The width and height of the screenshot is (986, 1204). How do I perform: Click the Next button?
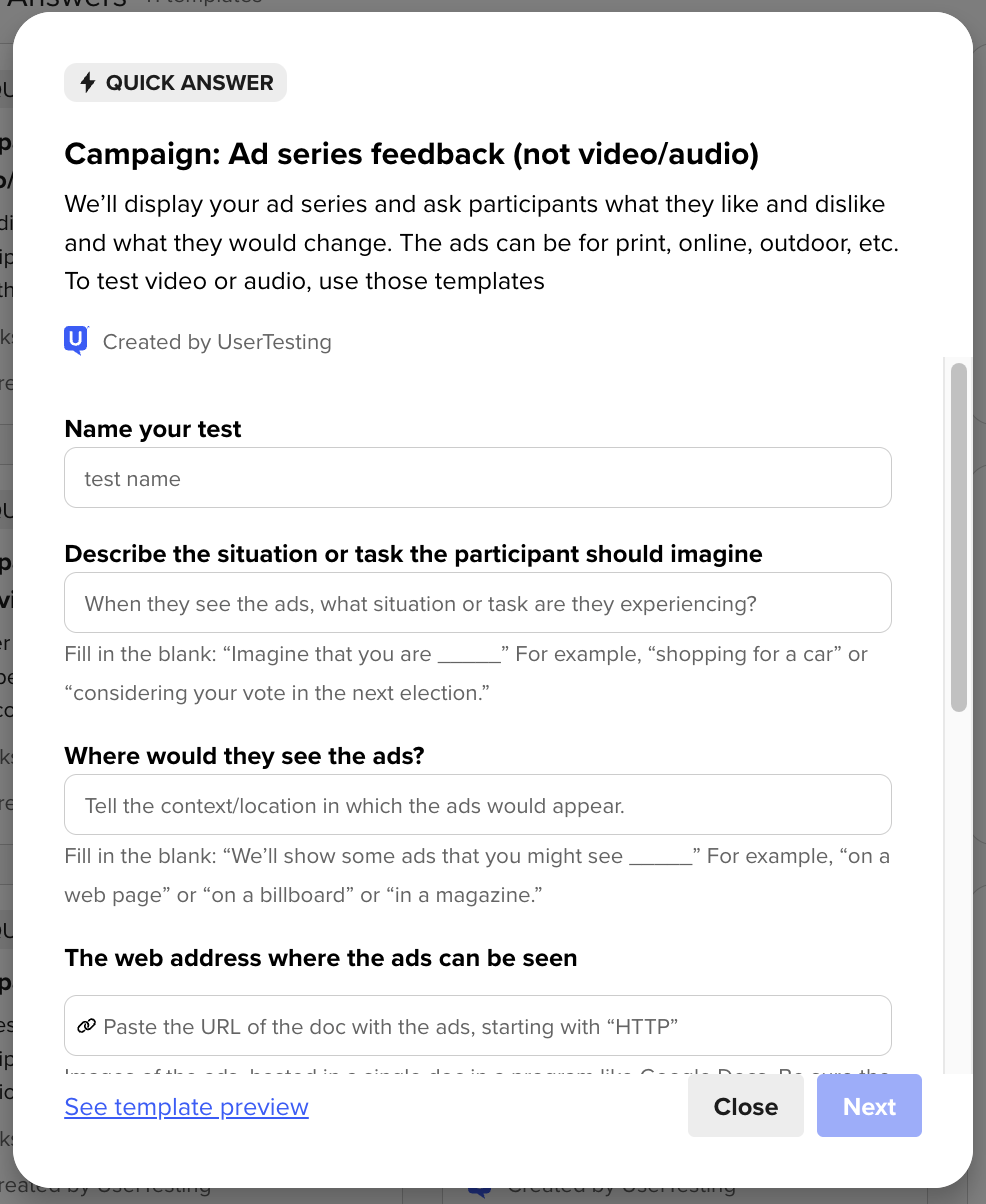(x=868, y=1107)
